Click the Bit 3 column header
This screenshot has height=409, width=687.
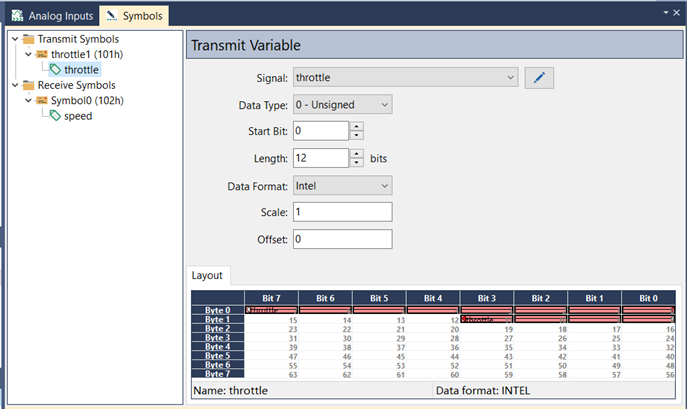point(487,298)
